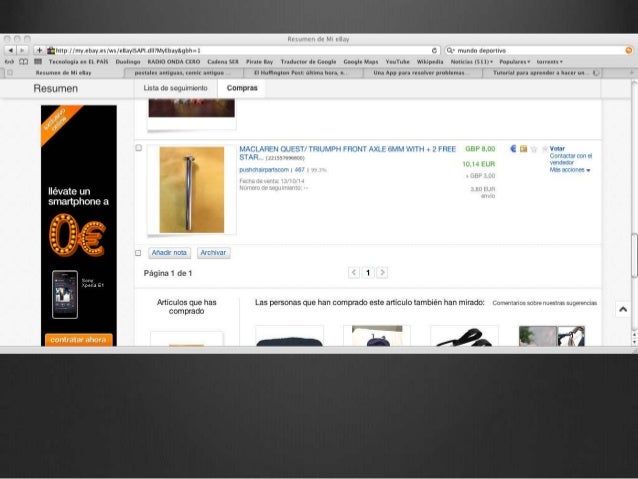Click the 'Página 1 de 1' text
Image resolution: width=638 pixels, height=479 pixels.
168,273
